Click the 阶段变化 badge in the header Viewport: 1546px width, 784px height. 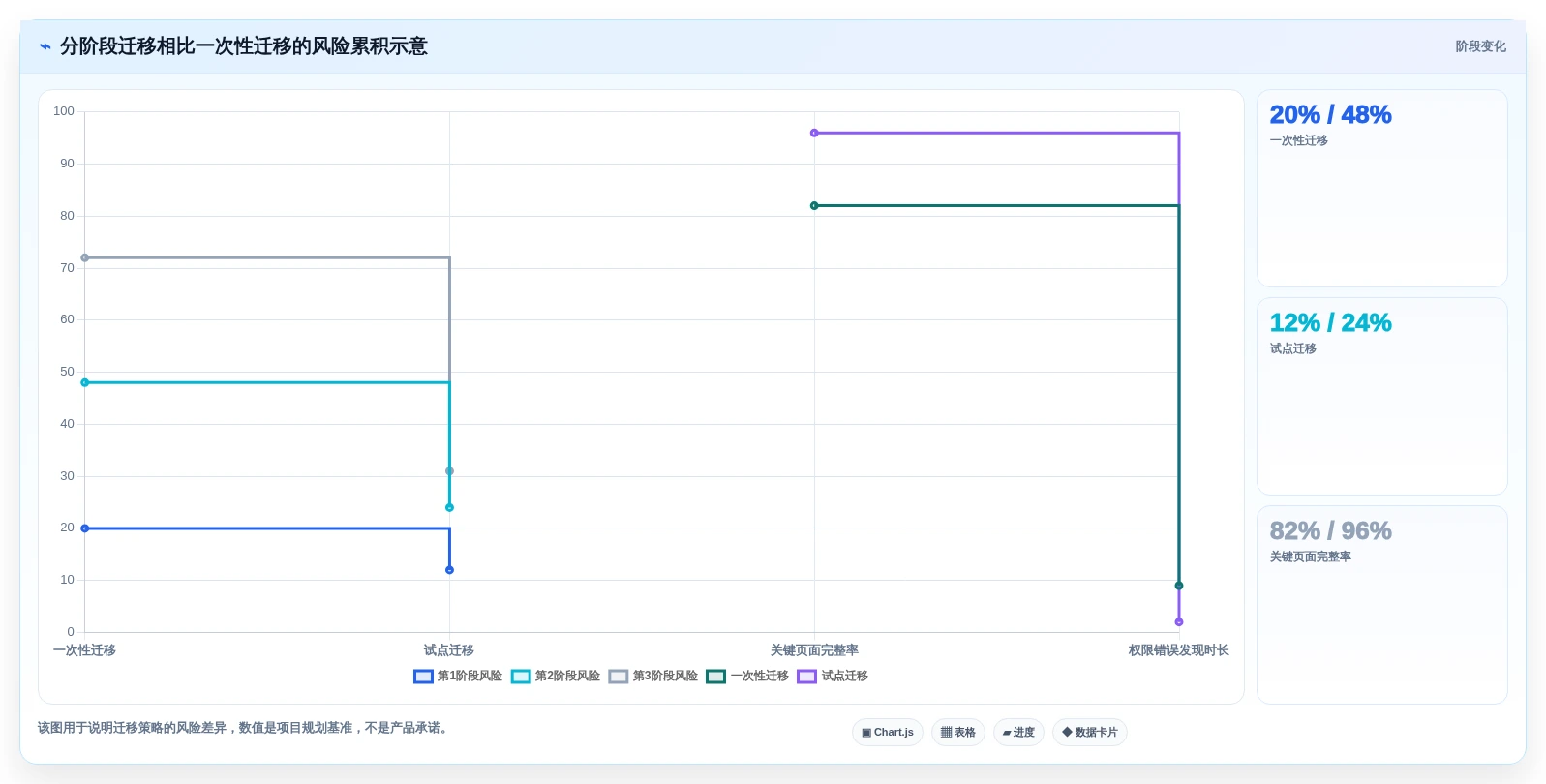1480,46
